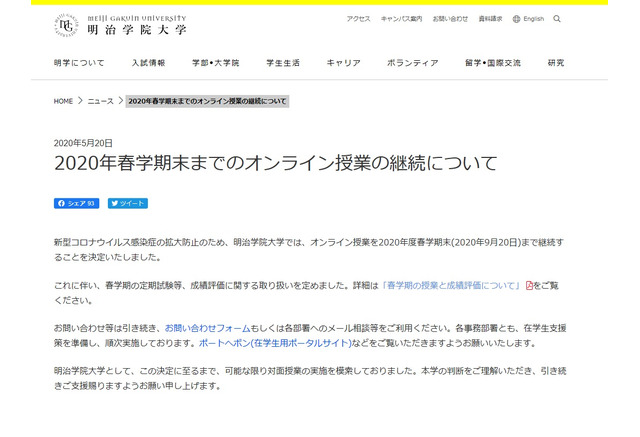Click the Twitter ツイート button
This screenshot has height=437, width=640.
(x=128, y=203)
